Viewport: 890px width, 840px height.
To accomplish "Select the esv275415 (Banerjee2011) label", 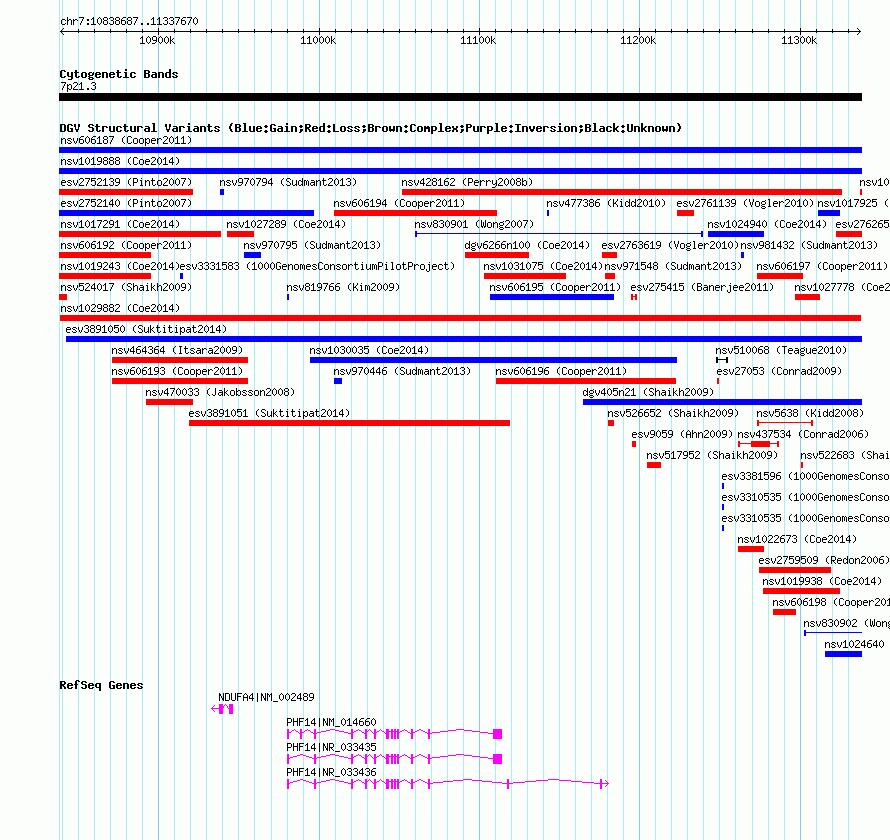I will click(x=702, y=287).
